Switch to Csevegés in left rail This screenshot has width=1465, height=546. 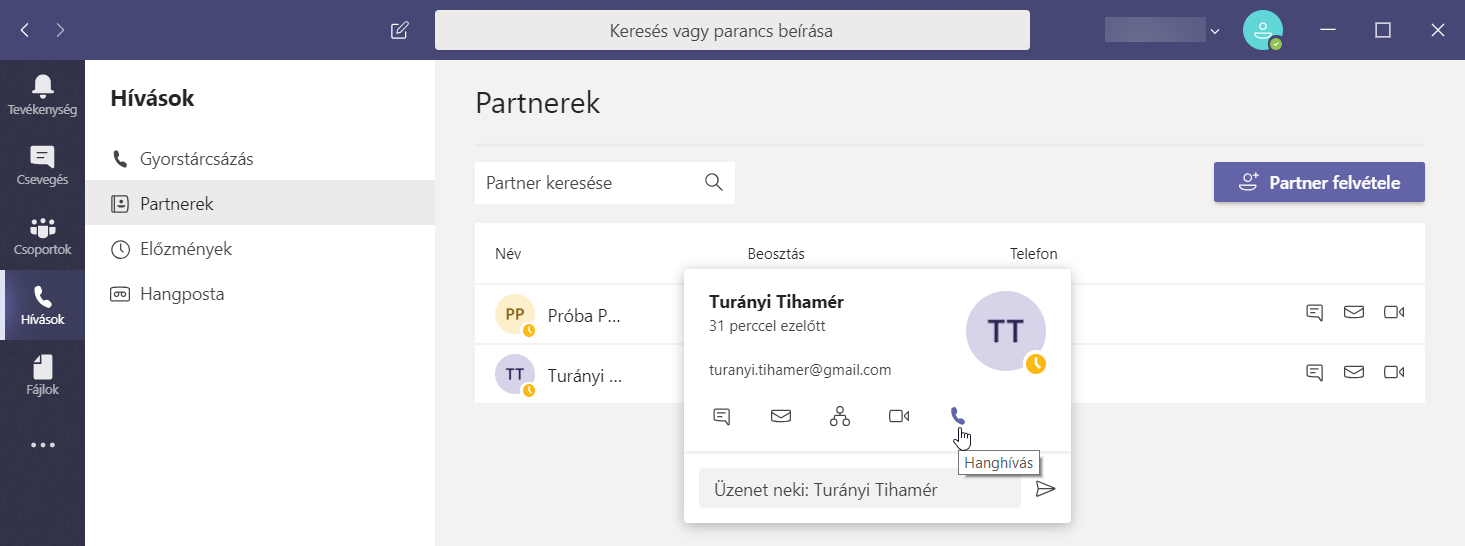point(42,165)
